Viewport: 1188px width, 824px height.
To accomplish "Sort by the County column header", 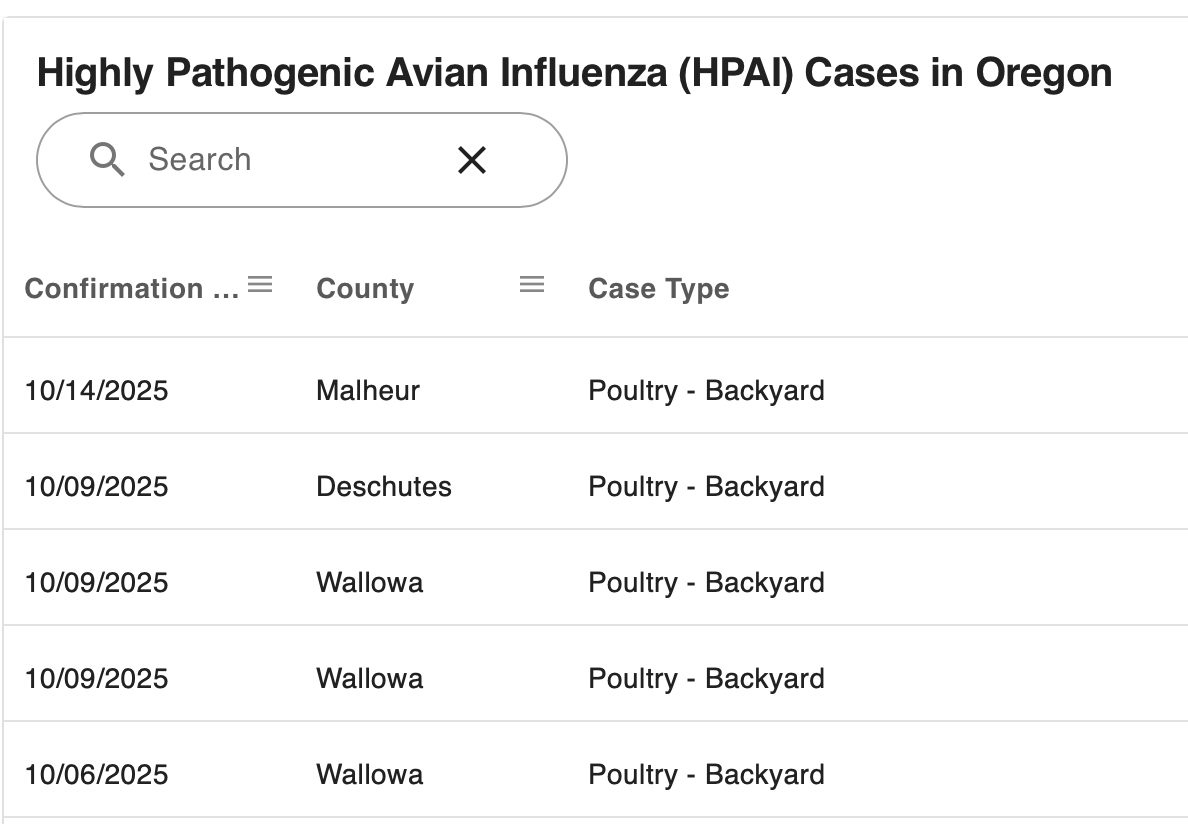I will click(365, 289).
